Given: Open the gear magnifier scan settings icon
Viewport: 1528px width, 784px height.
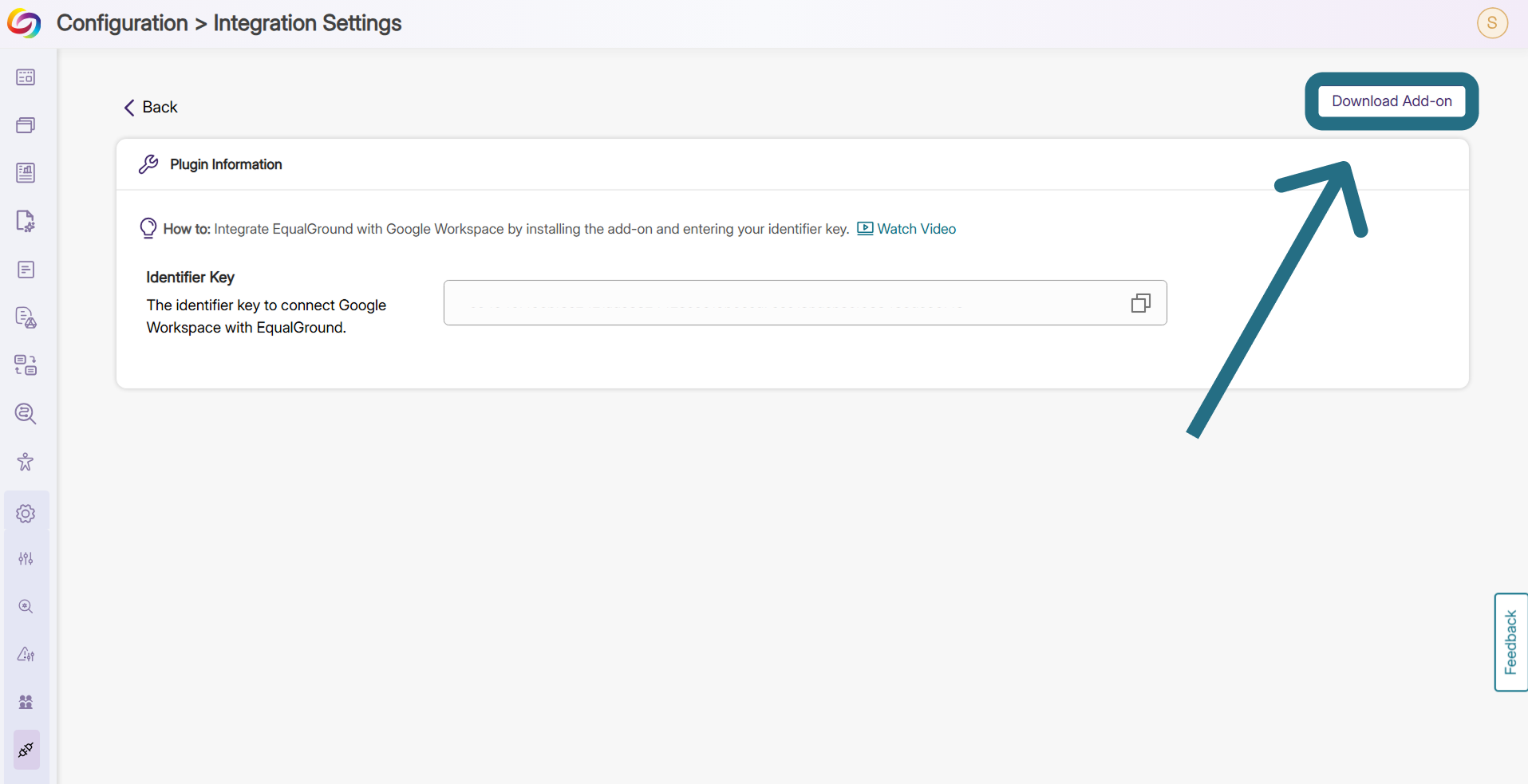Looking at the screenshot, I should pyautogui.click(x=26, y=606).
